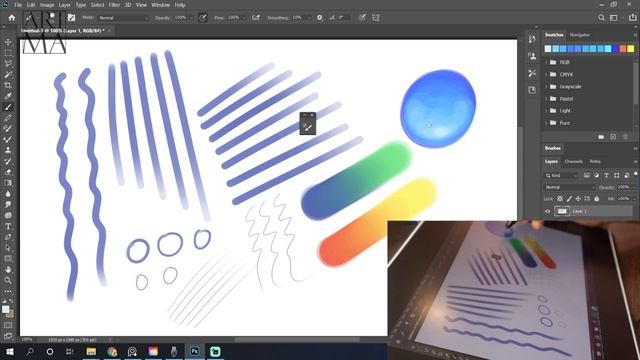The image size is (640, 360).
Task: Expand the CMYK swatch folder
Action: coord(547,74)
